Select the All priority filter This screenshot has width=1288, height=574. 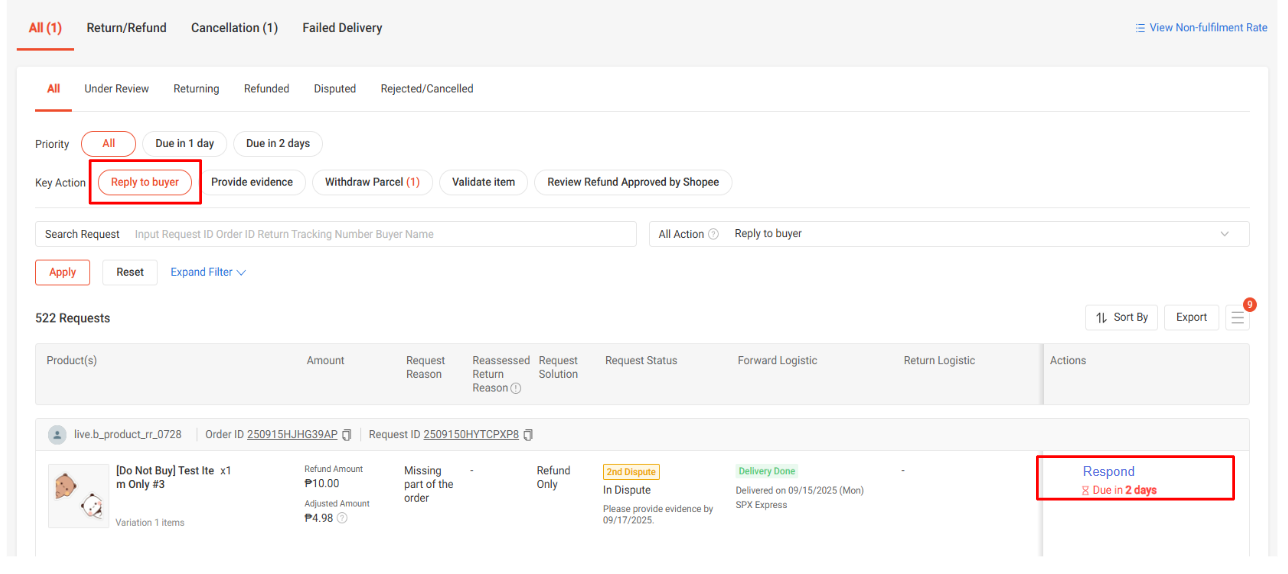[x=108, y=144]
